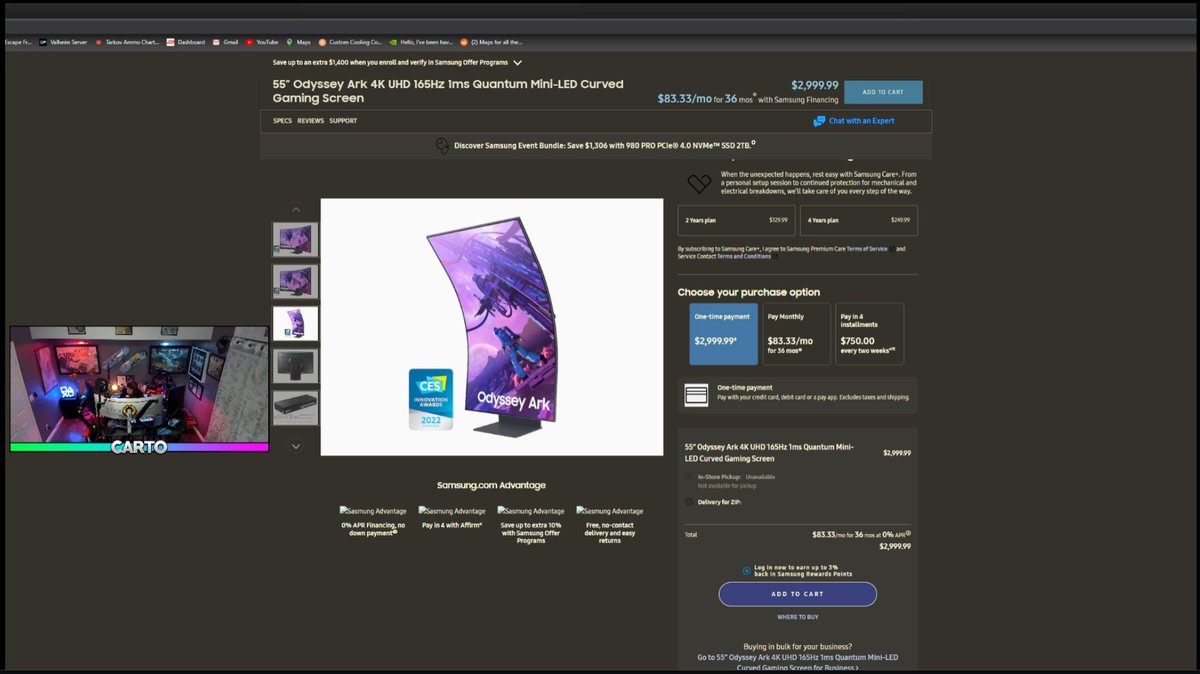Open the Chat with an Expert link
The image size is (1200, 674).
862,121
